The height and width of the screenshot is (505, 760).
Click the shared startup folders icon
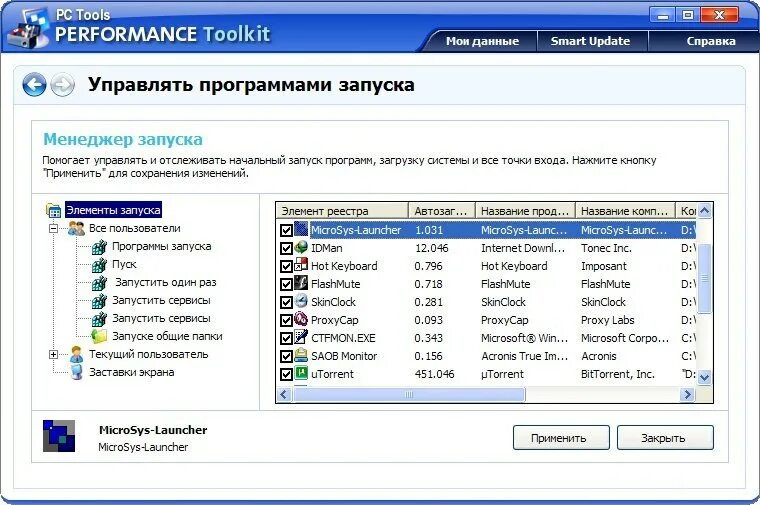point(99,336)
